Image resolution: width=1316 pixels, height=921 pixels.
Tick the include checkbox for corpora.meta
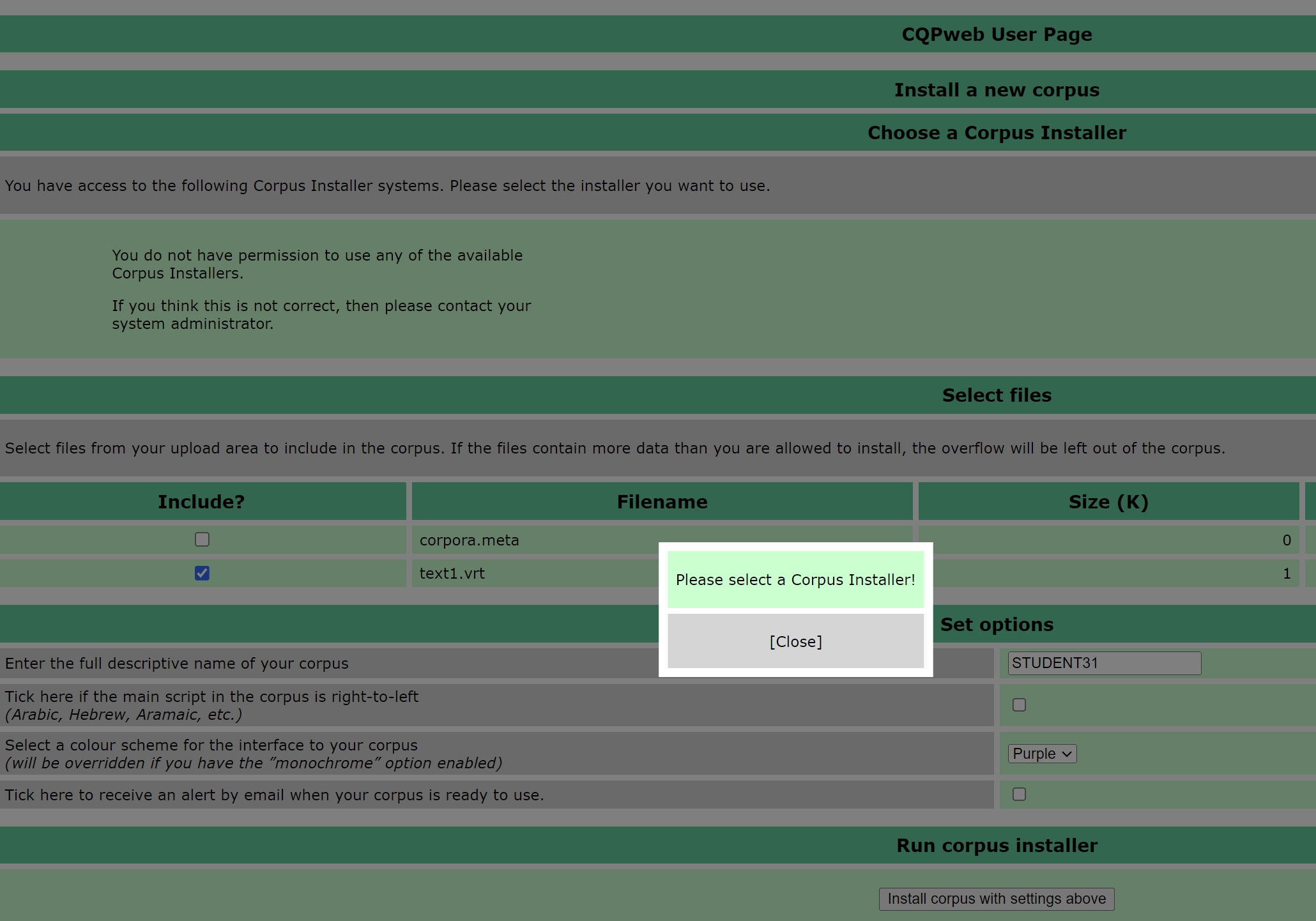[202, 540]
